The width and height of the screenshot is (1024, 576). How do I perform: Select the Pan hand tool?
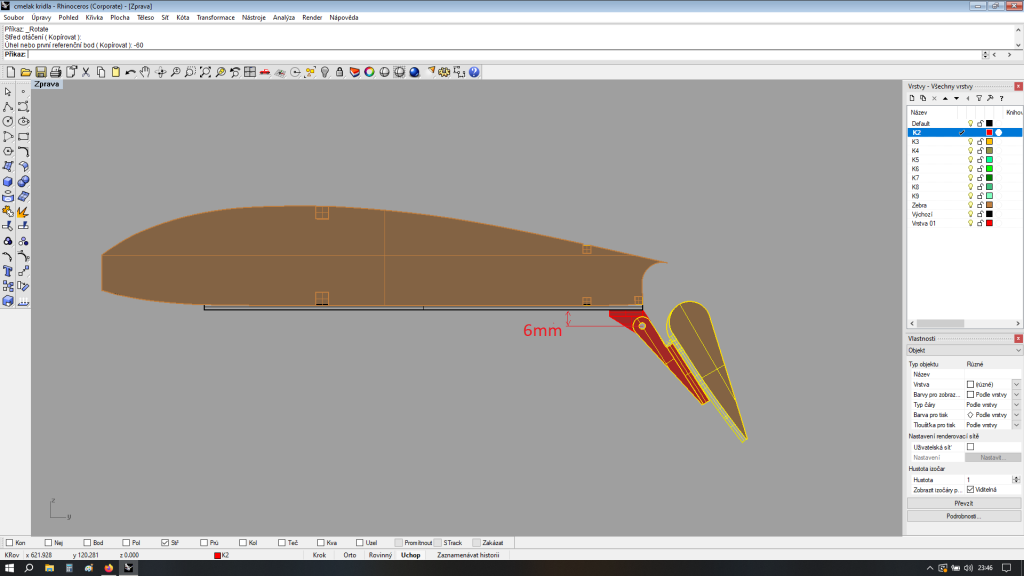[x=145, y=72]
